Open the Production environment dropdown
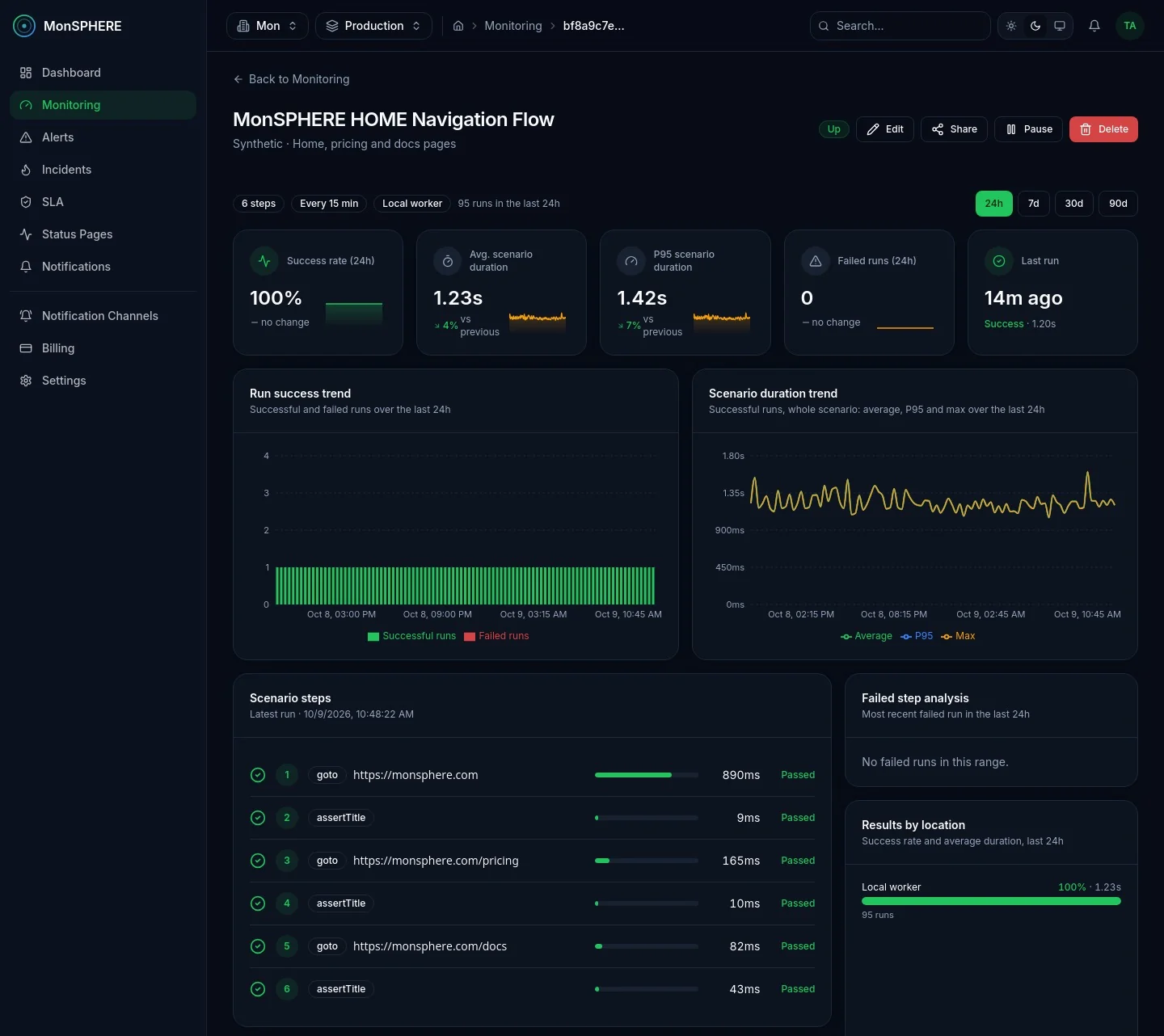This screenshot has width=1164, height=1036. coord(373,26)
